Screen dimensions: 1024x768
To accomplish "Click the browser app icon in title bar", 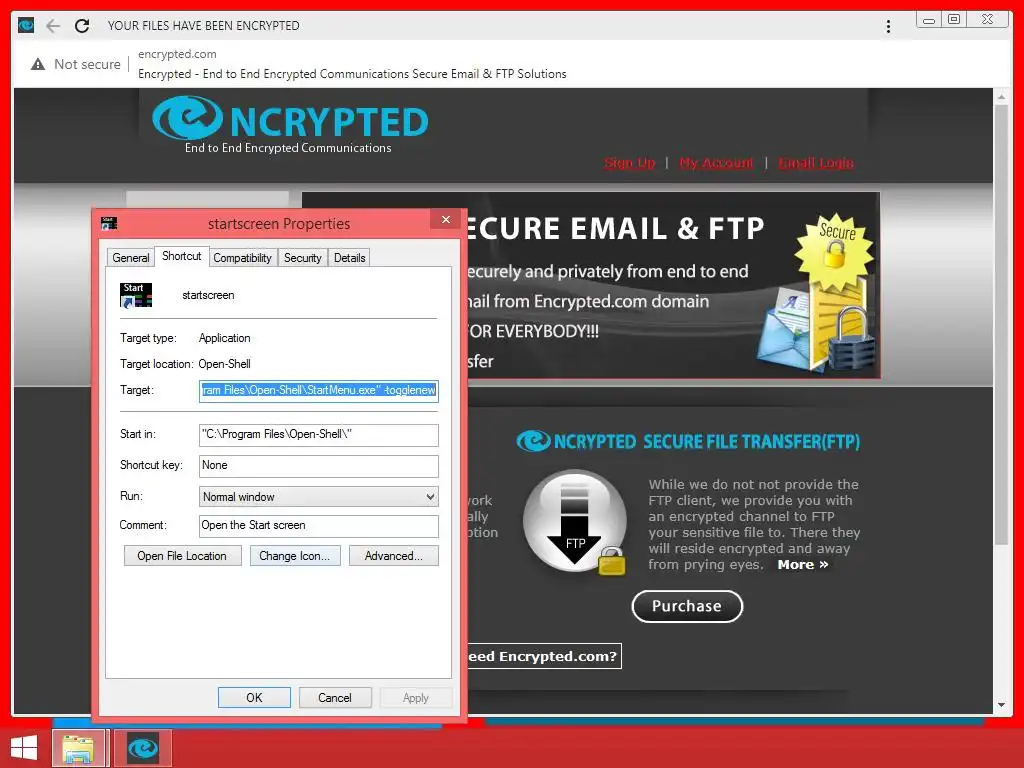I will tap(26, 25).
